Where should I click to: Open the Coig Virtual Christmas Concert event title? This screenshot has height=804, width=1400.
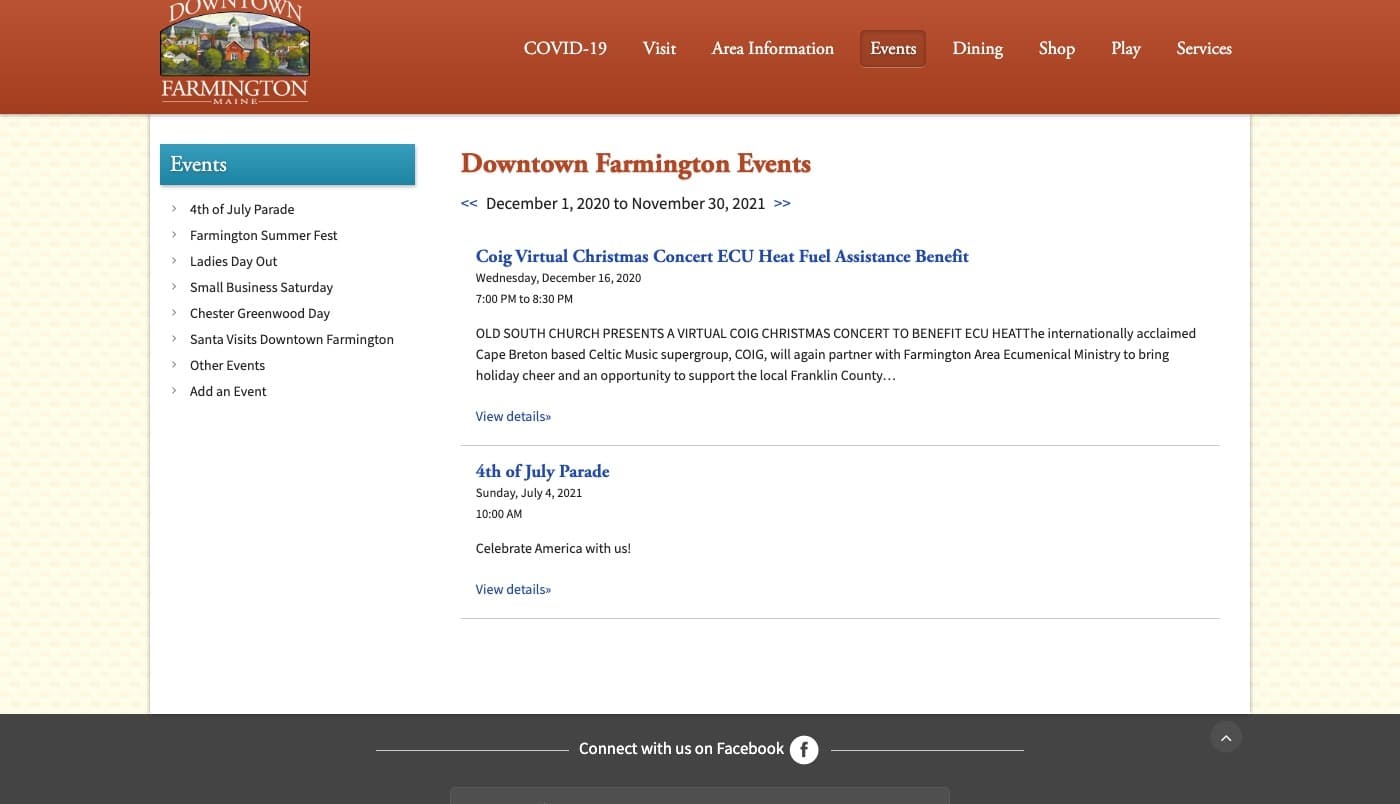pos(722,256)
